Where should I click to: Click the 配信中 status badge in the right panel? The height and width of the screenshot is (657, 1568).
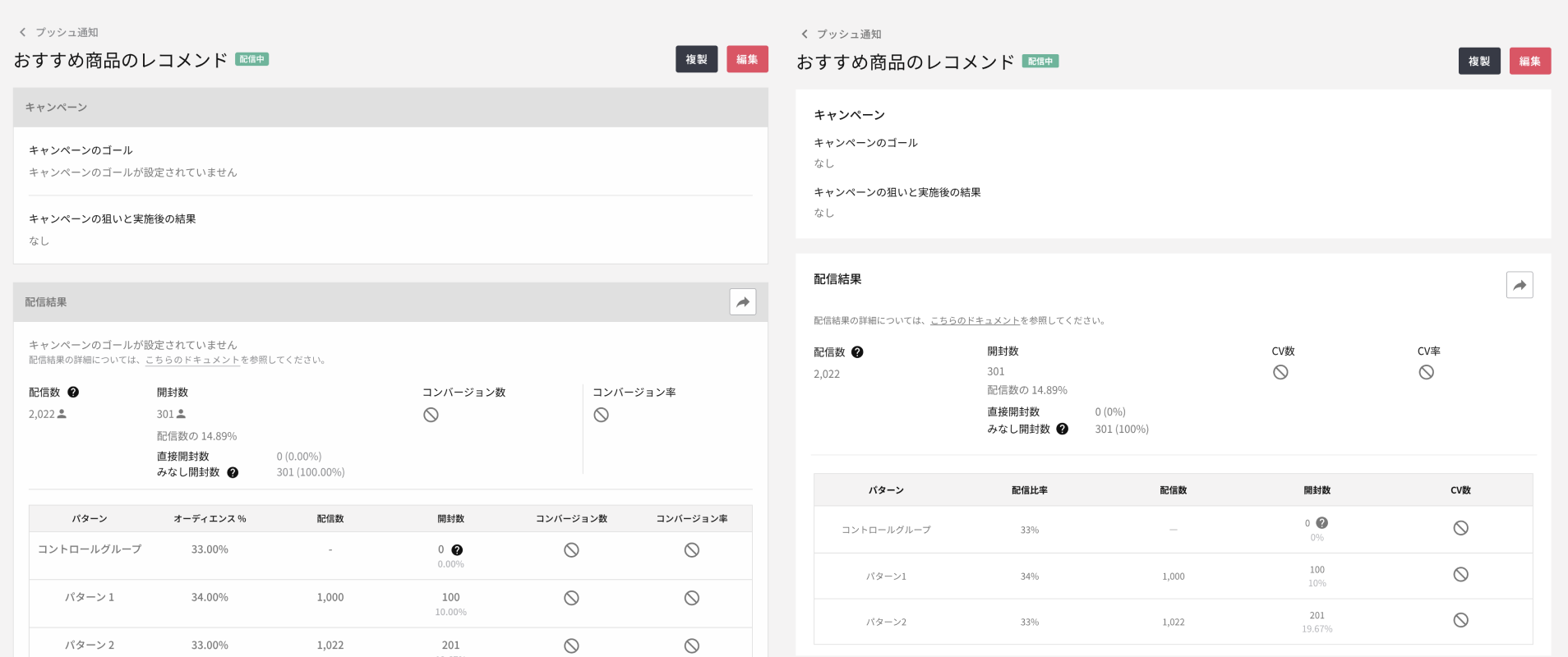click(1040, 61)
